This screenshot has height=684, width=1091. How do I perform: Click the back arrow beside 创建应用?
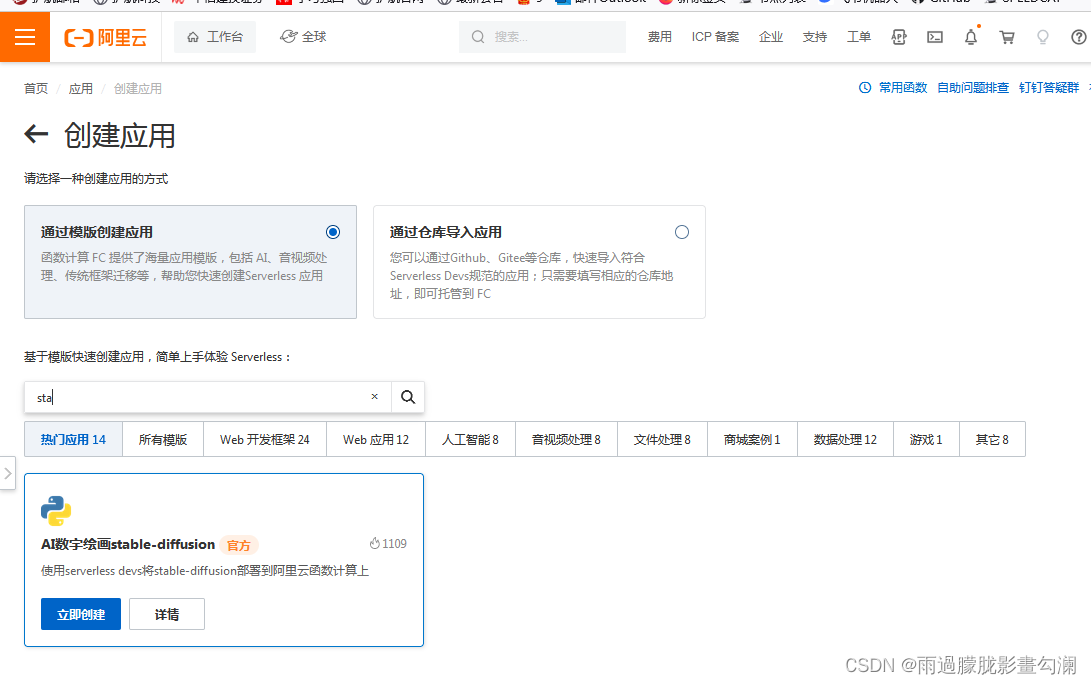click(x=36, y=134)
